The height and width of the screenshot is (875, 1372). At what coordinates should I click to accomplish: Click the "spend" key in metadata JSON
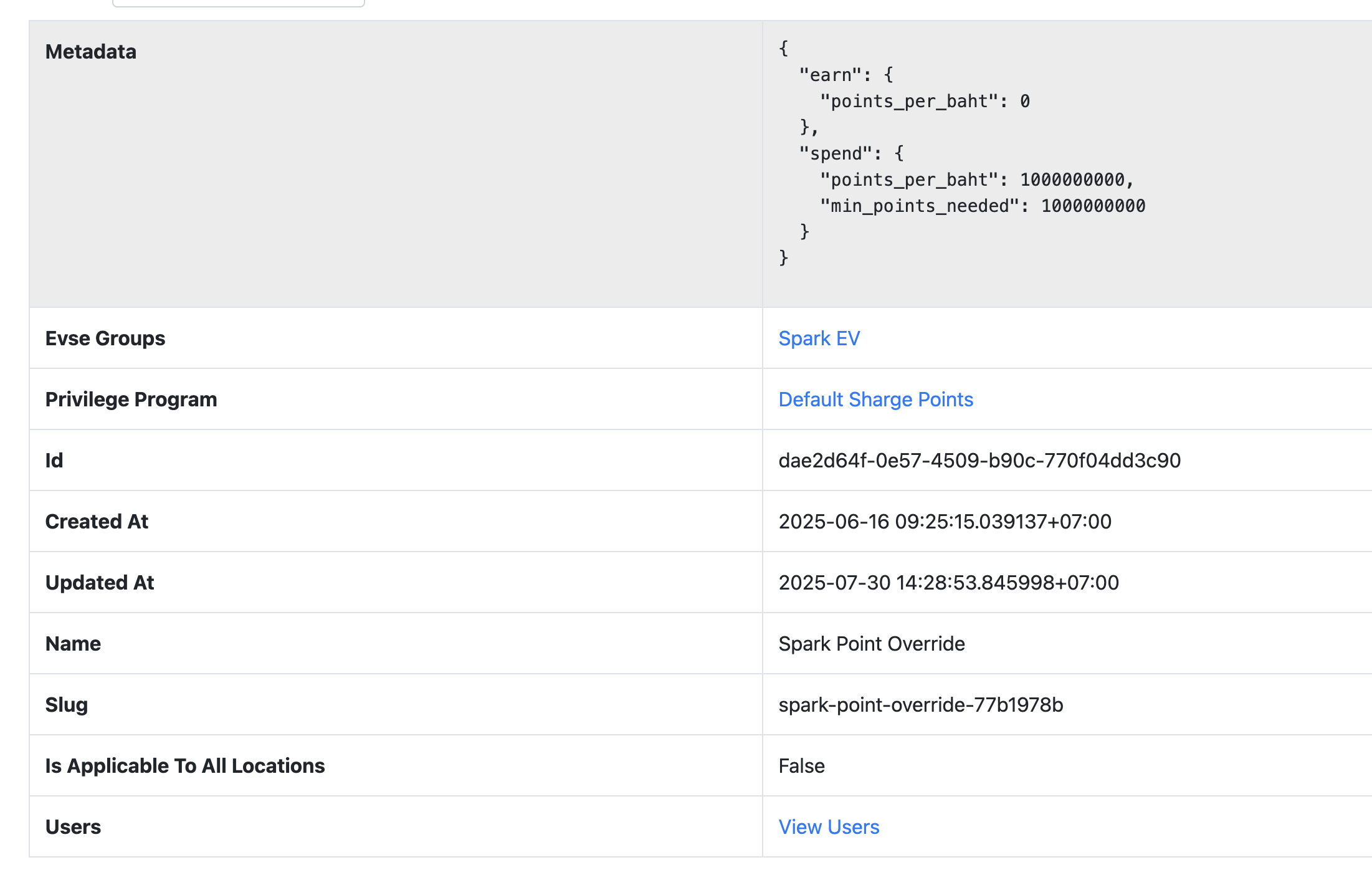coord(835,154)
